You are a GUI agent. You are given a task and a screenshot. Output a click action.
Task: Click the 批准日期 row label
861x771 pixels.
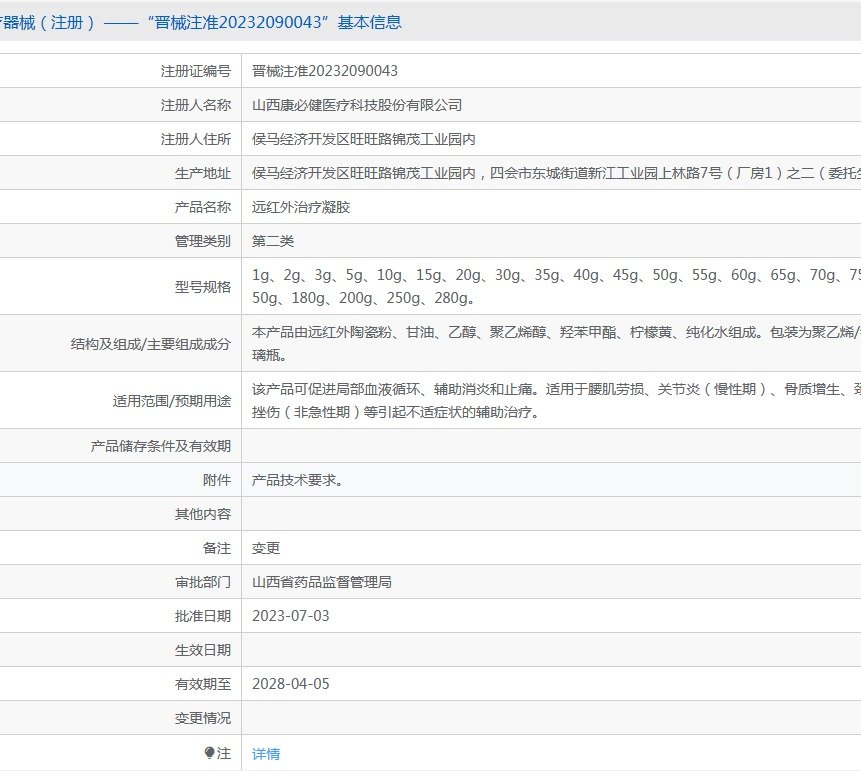coord(203,616)
